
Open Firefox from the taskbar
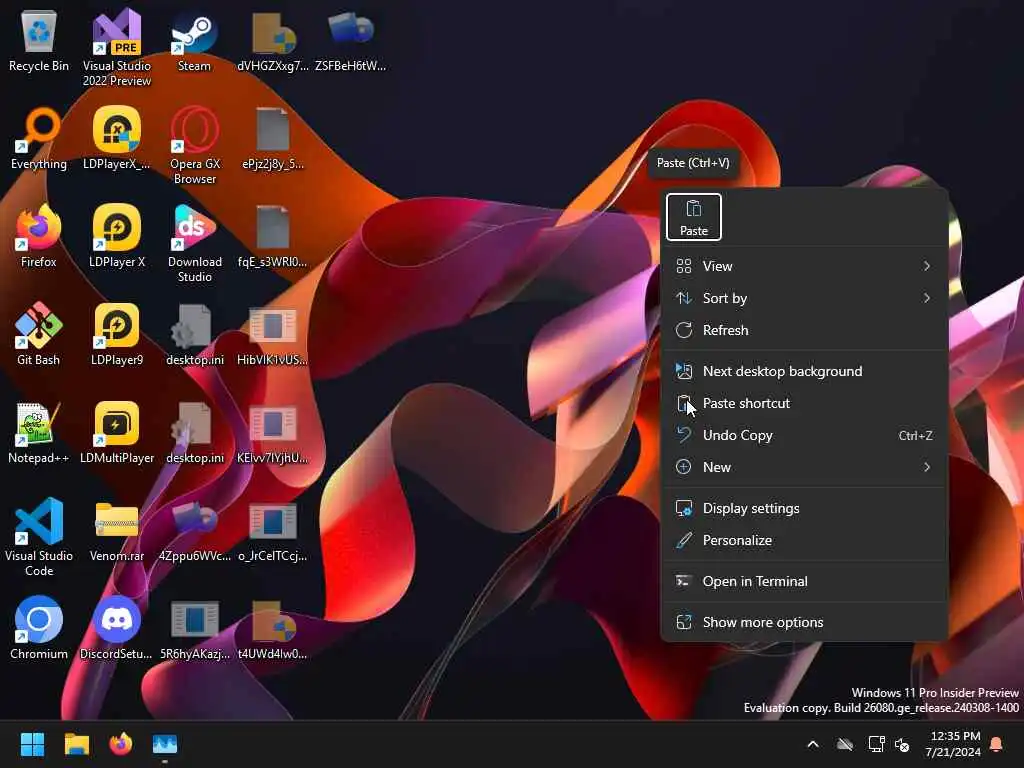tap(121, 744)
